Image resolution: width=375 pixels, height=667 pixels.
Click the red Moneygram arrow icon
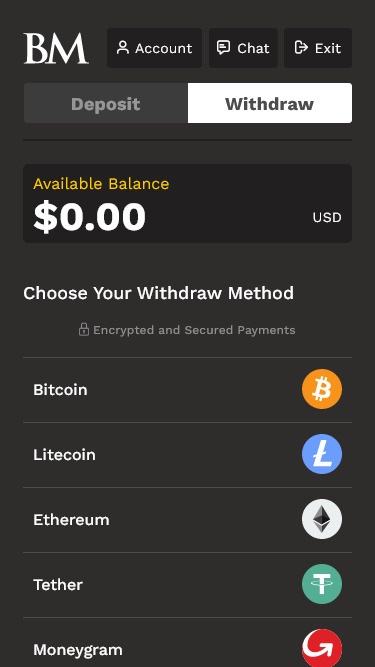322,648
